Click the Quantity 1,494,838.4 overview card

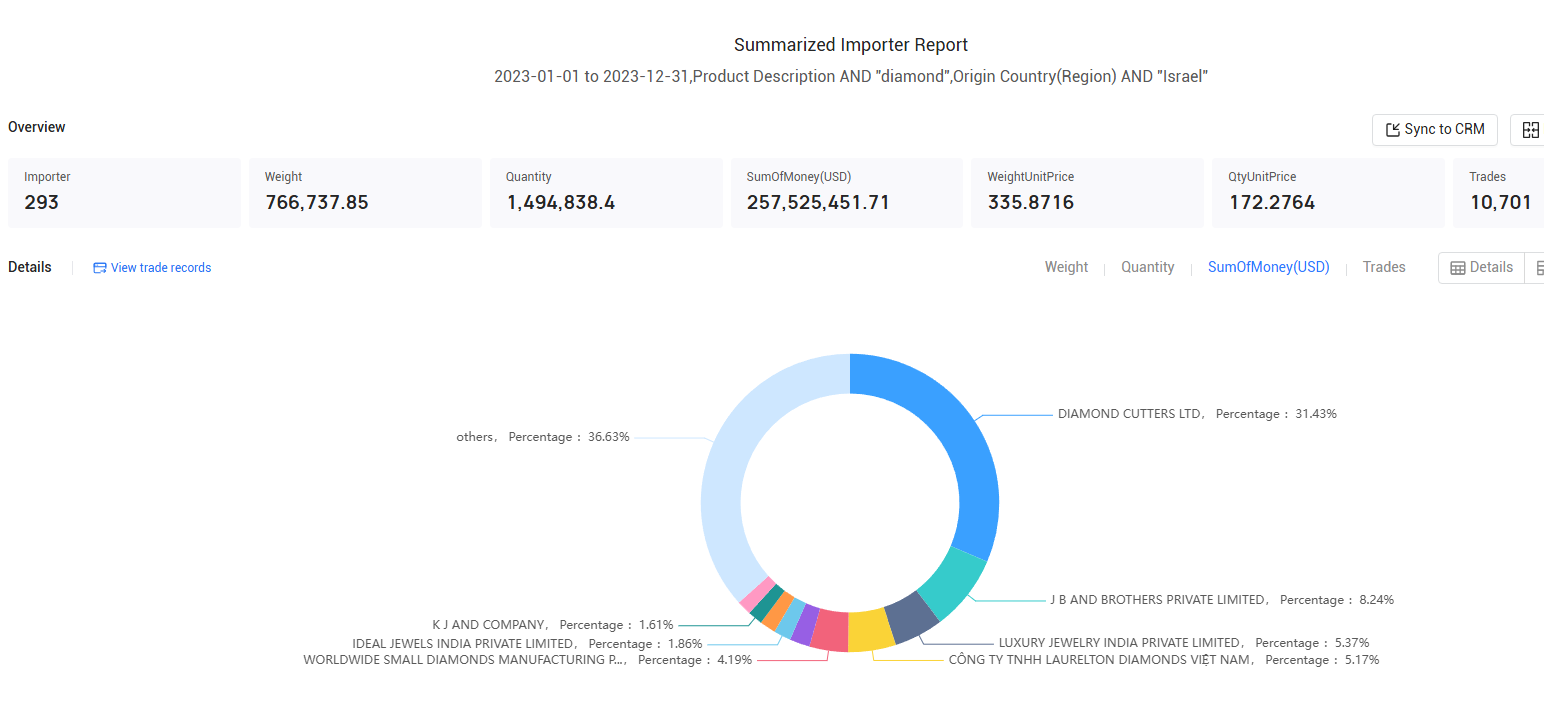(606, 193)
